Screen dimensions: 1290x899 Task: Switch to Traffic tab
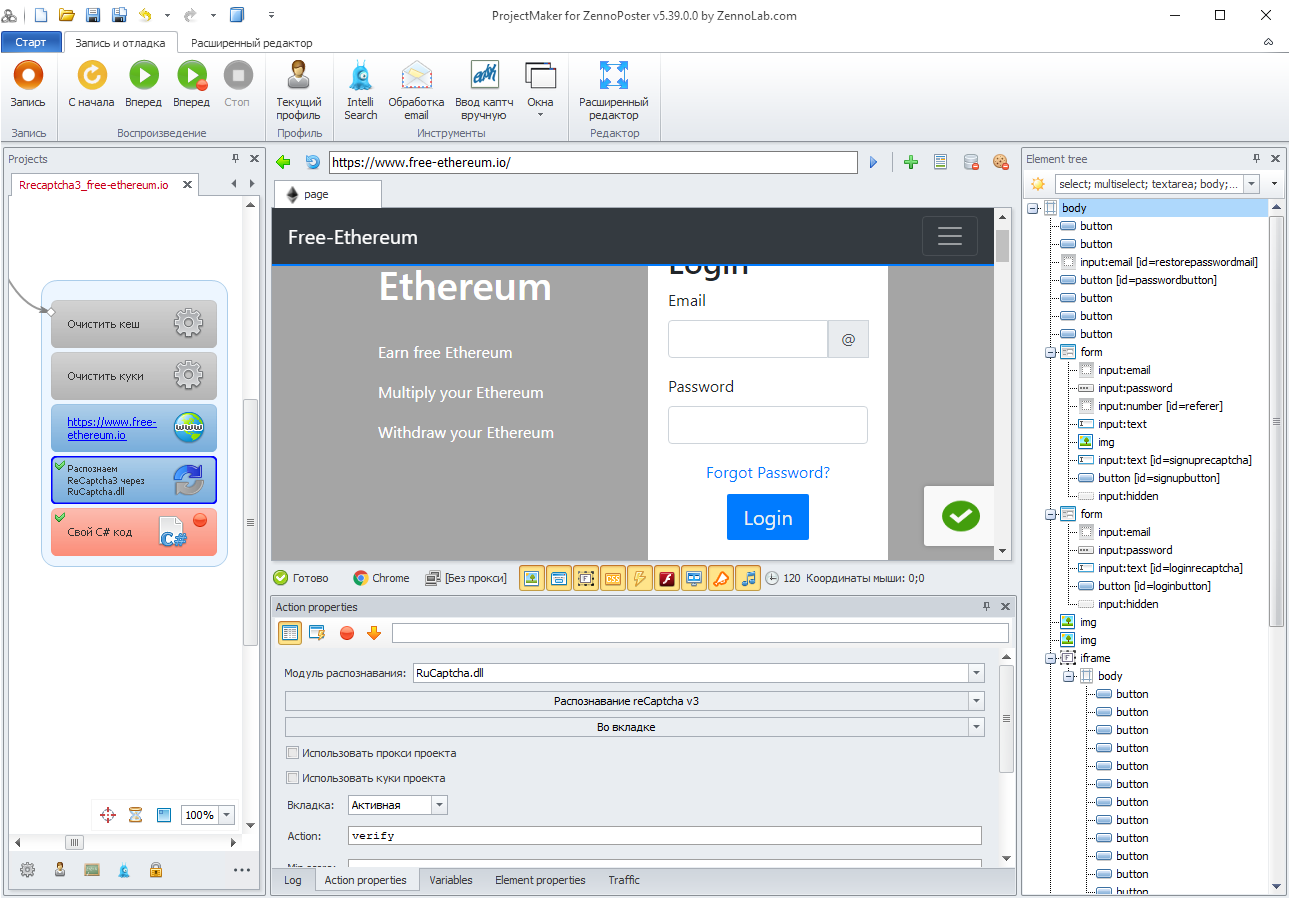624,880
